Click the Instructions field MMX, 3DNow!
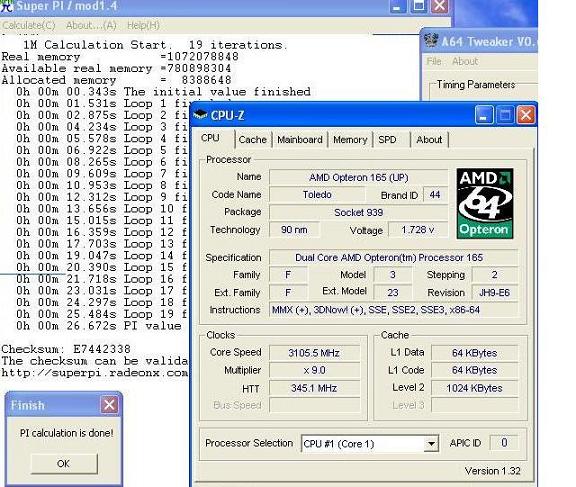 point(393,310)
